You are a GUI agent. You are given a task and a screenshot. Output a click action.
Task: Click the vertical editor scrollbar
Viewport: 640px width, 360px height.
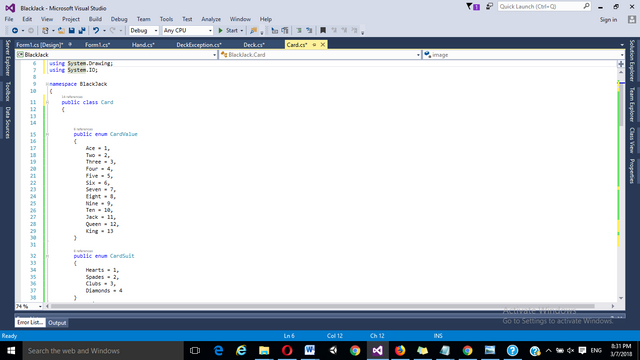click(x=621, y=185)
